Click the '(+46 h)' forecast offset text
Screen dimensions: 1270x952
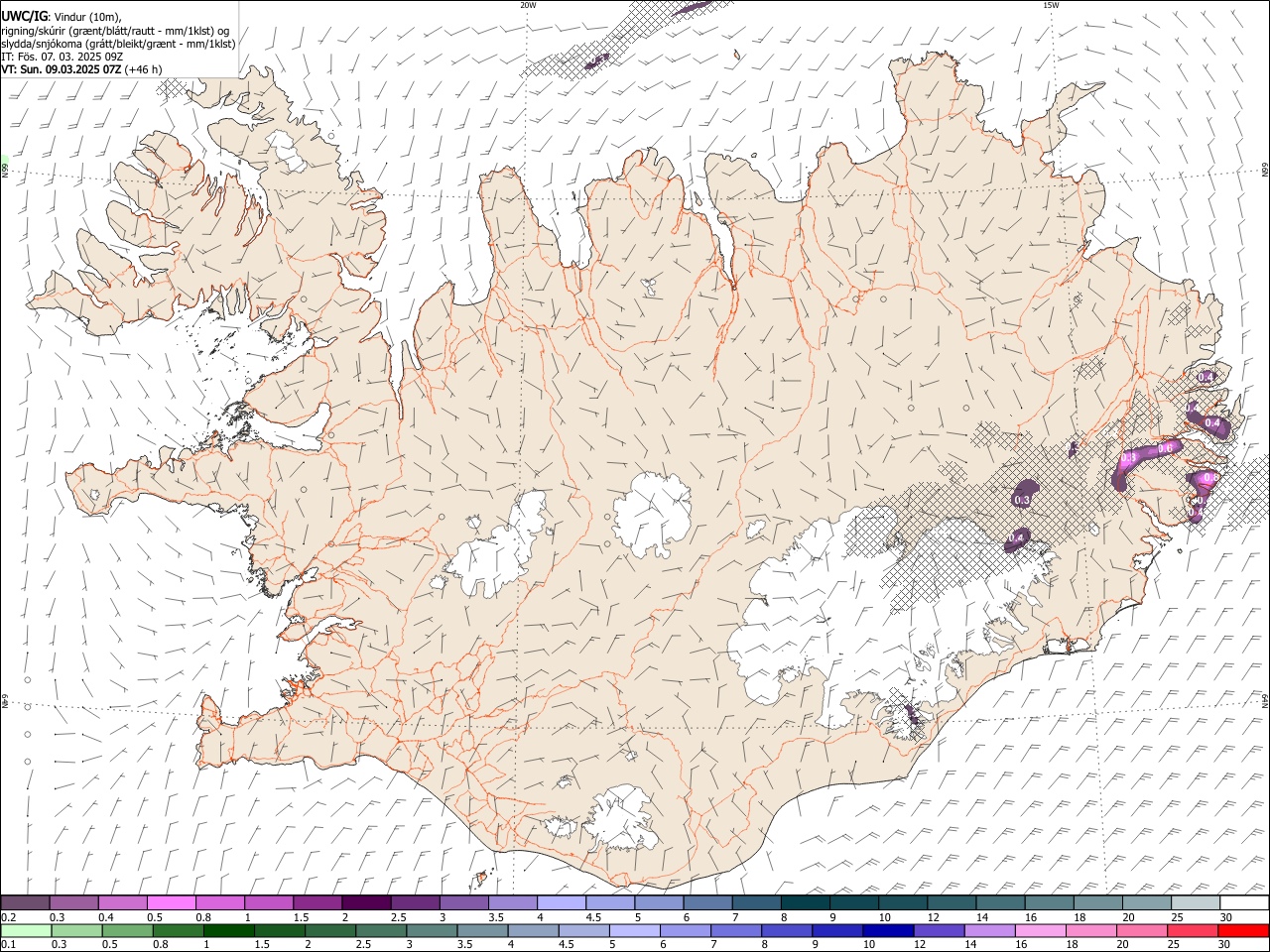[144, 69]
